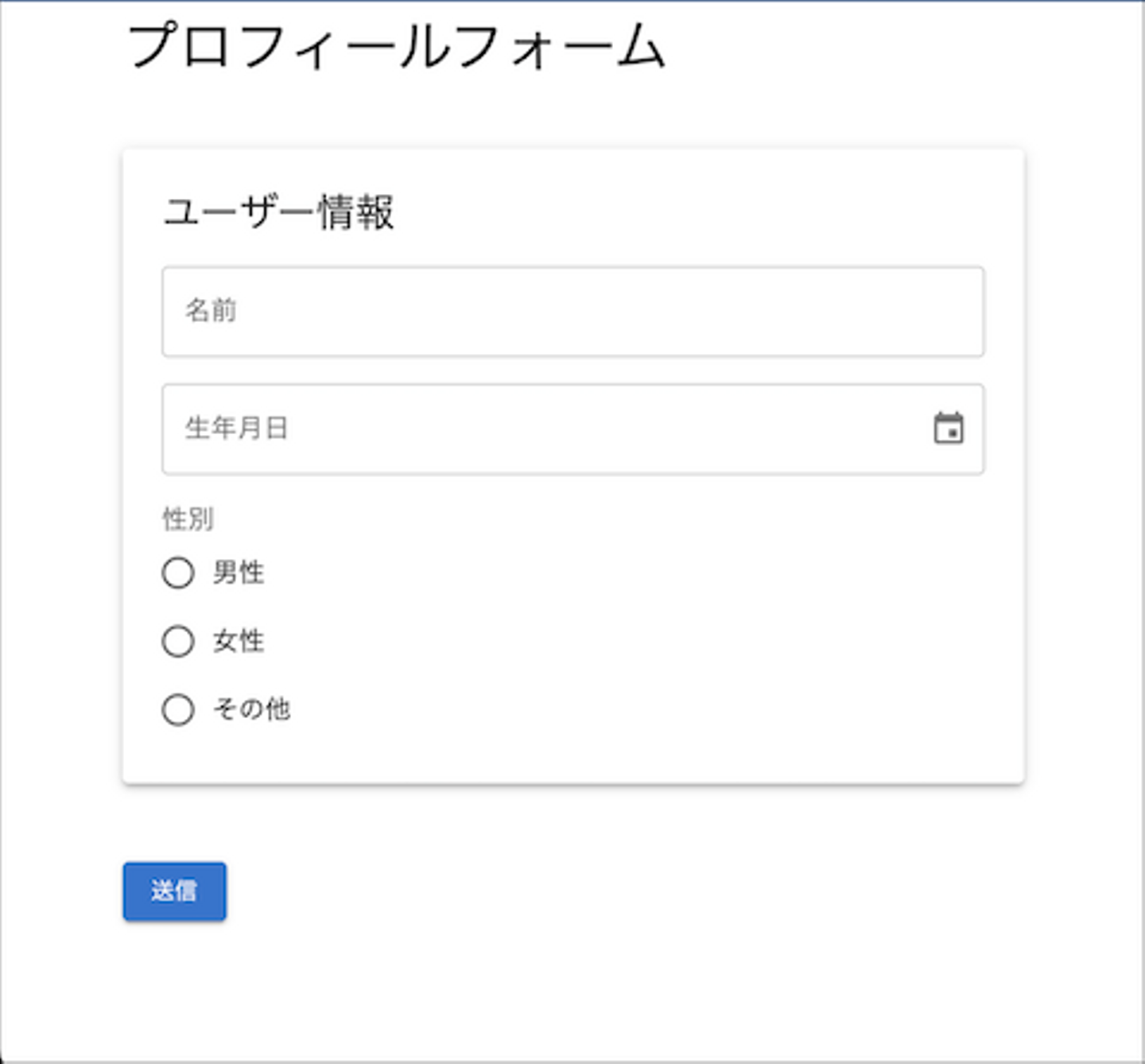Toggle the birthdate calendar button

point(948,429)
